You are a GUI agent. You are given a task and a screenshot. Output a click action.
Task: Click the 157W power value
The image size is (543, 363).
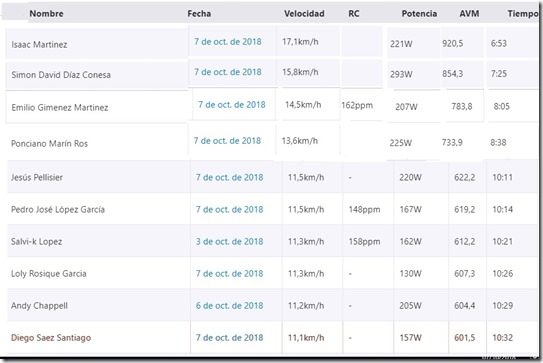coord(410,338)
